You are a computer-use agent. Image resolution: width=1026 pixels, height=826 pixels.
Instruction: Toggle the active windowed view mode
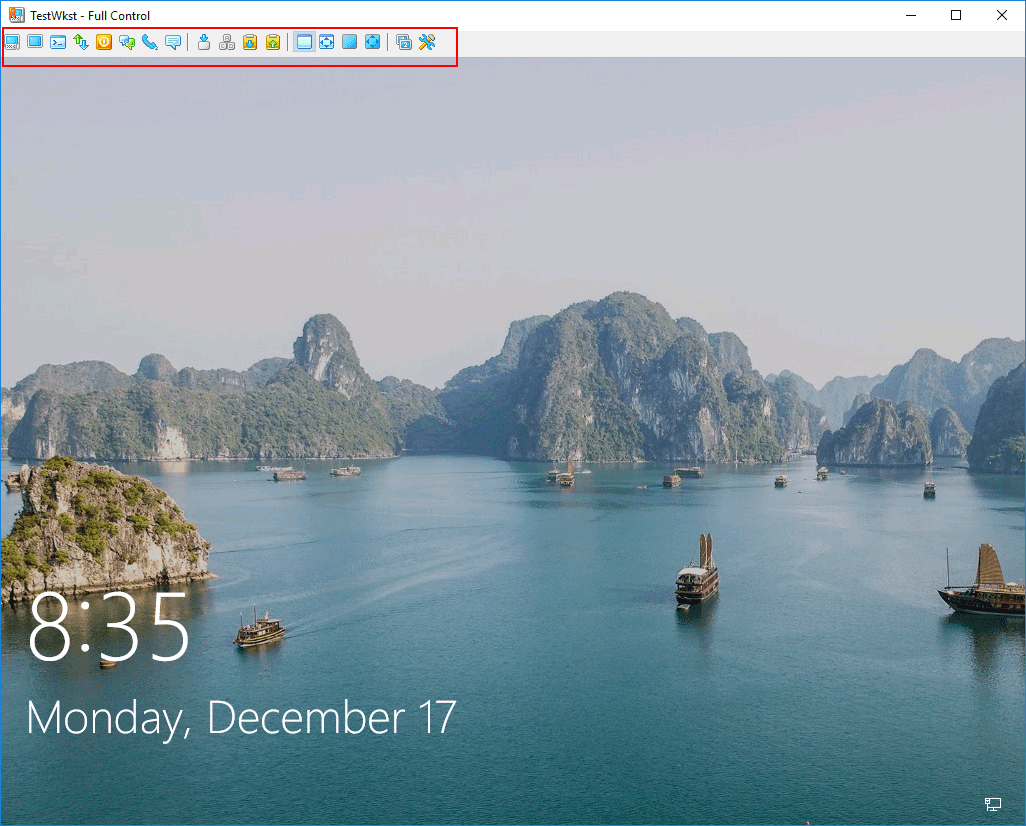[304, 42]
